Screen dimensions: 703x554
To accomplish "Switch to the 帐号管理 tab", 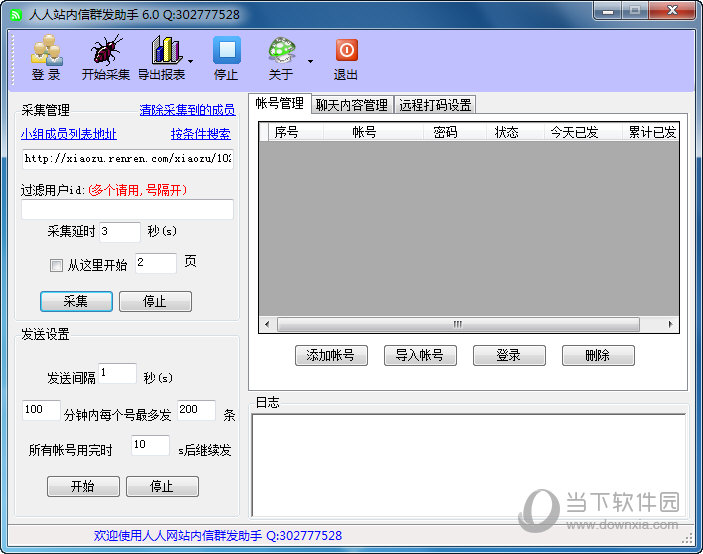I will (280, 104).
